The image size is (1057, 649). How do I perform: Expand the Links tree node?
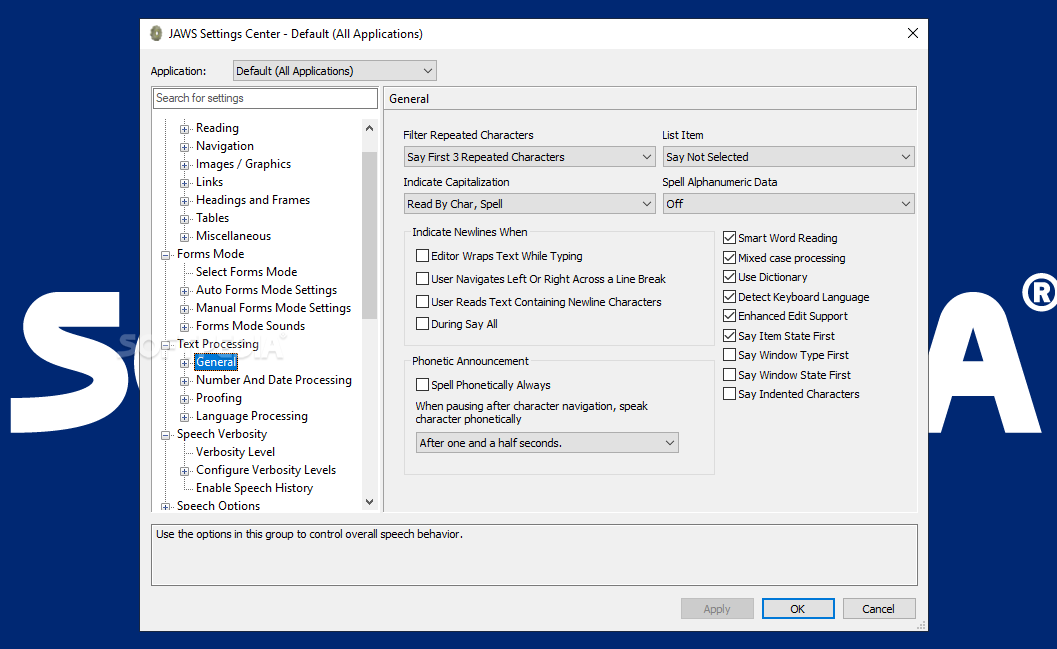click(184, 183)
